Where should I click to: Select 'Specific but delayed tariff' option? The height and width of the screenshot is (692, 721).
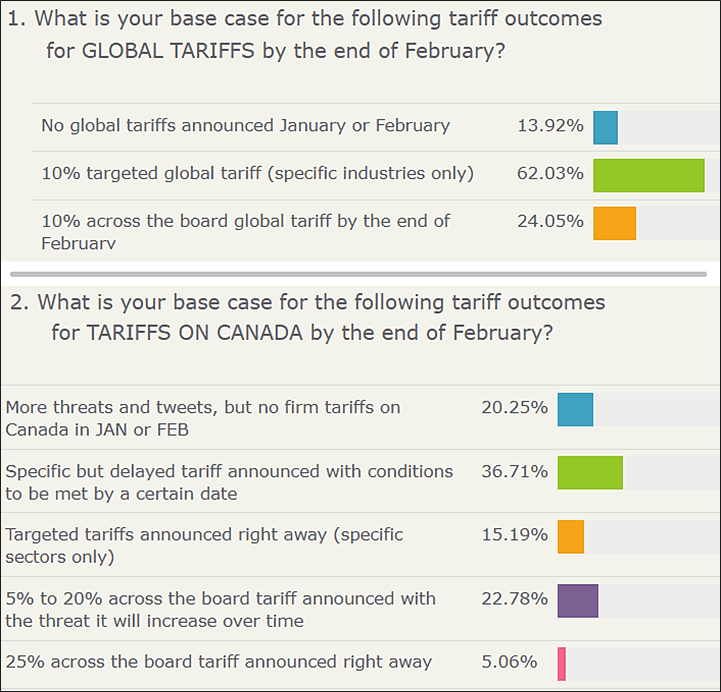point(229,482)
